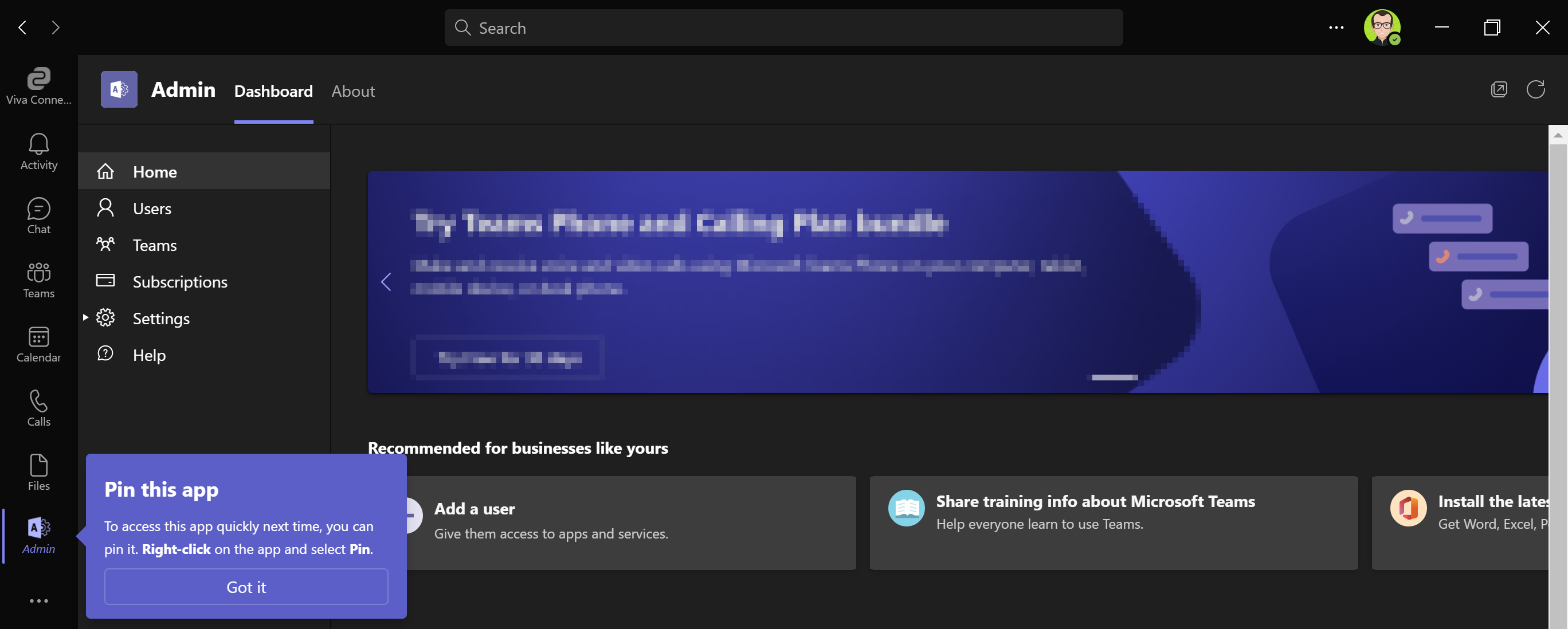Show more apps via bottom ellipsis
This screenshot has height=629, width=1568.
[x=38, y=600]
